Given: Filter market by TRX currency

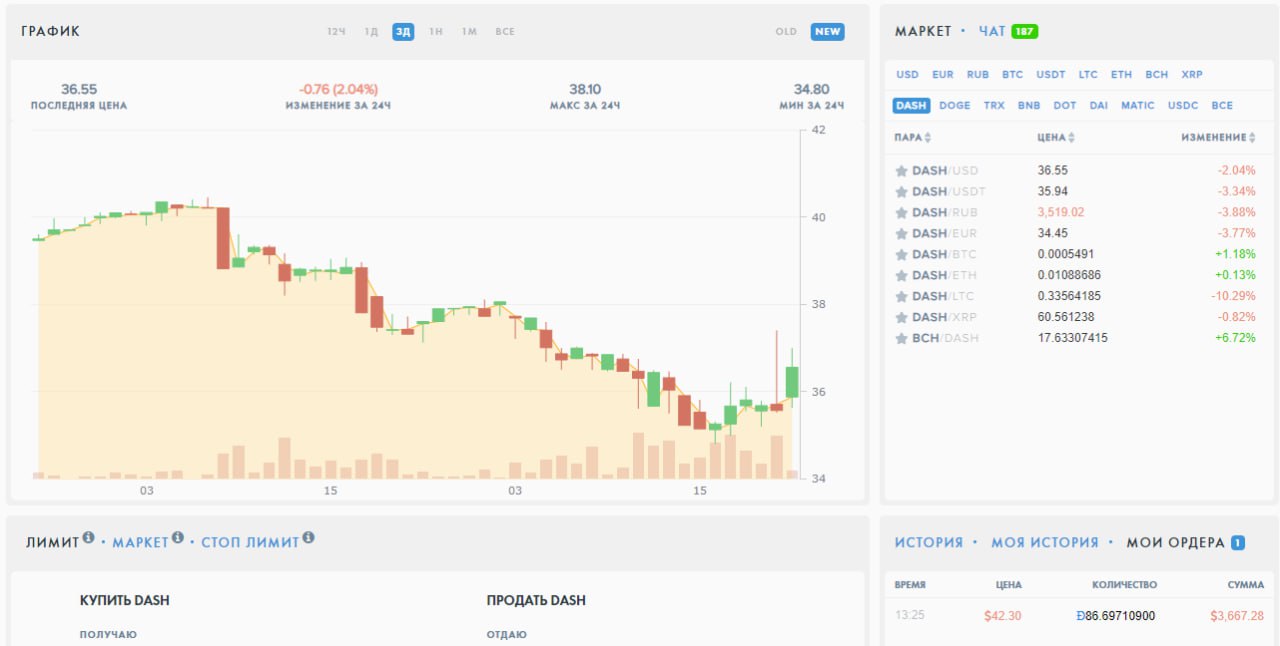Looking at the screenshot, I should coord(994,105).
